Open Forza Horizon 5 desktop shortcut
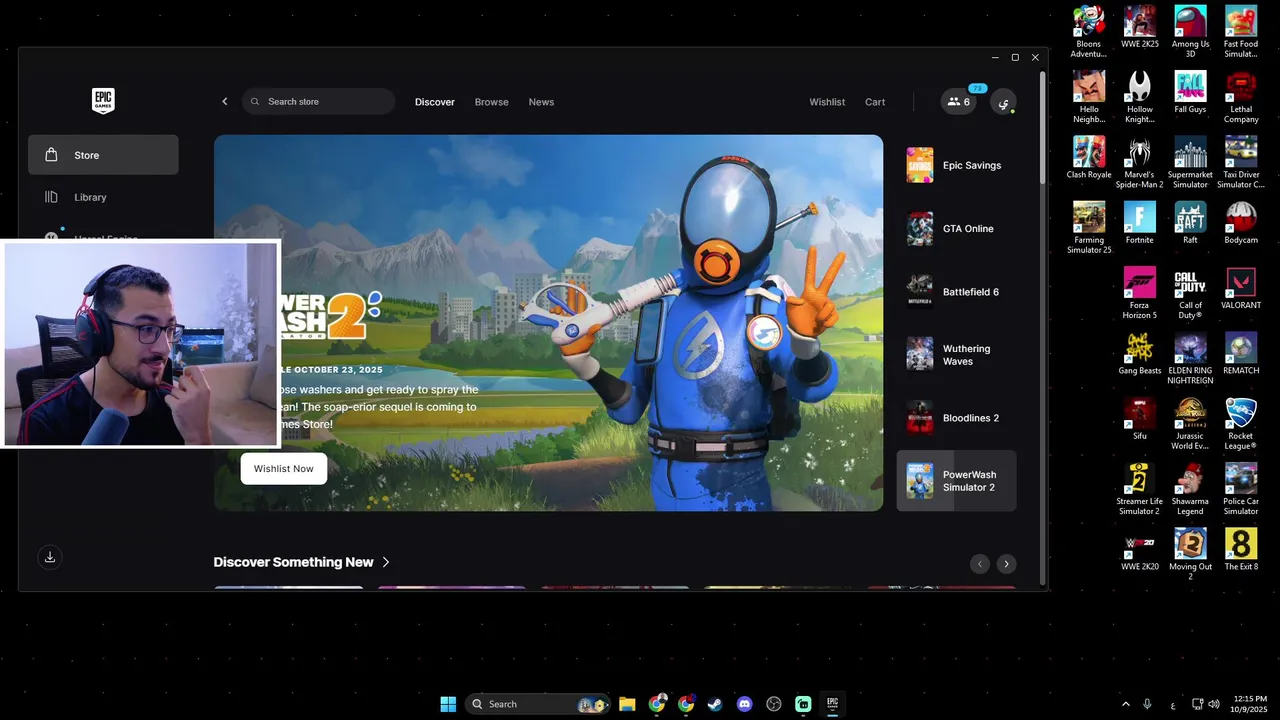 tap(1140, 293)
